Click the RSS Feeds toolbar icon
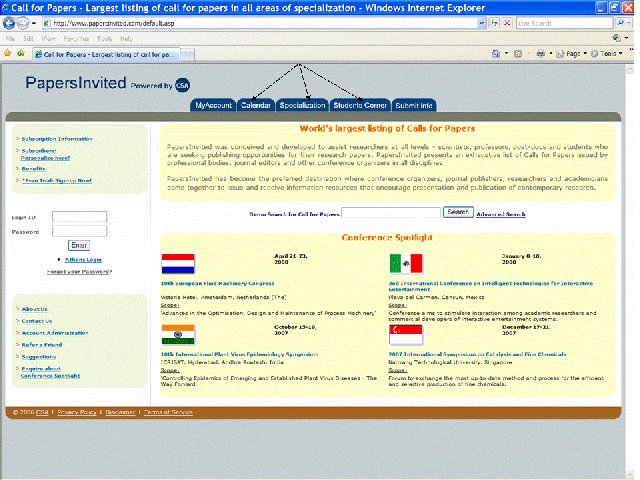 coord(518,53)
